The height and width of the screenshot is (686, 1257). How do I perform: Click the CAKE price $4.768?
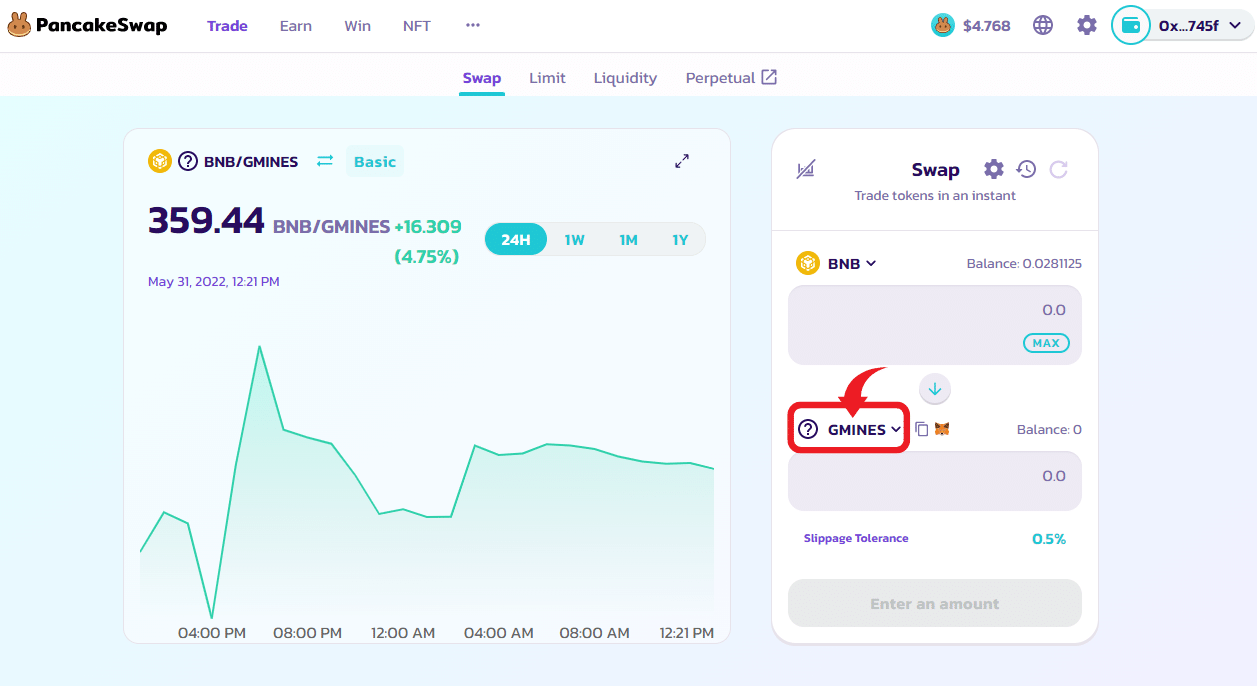[x=986, y=26]
